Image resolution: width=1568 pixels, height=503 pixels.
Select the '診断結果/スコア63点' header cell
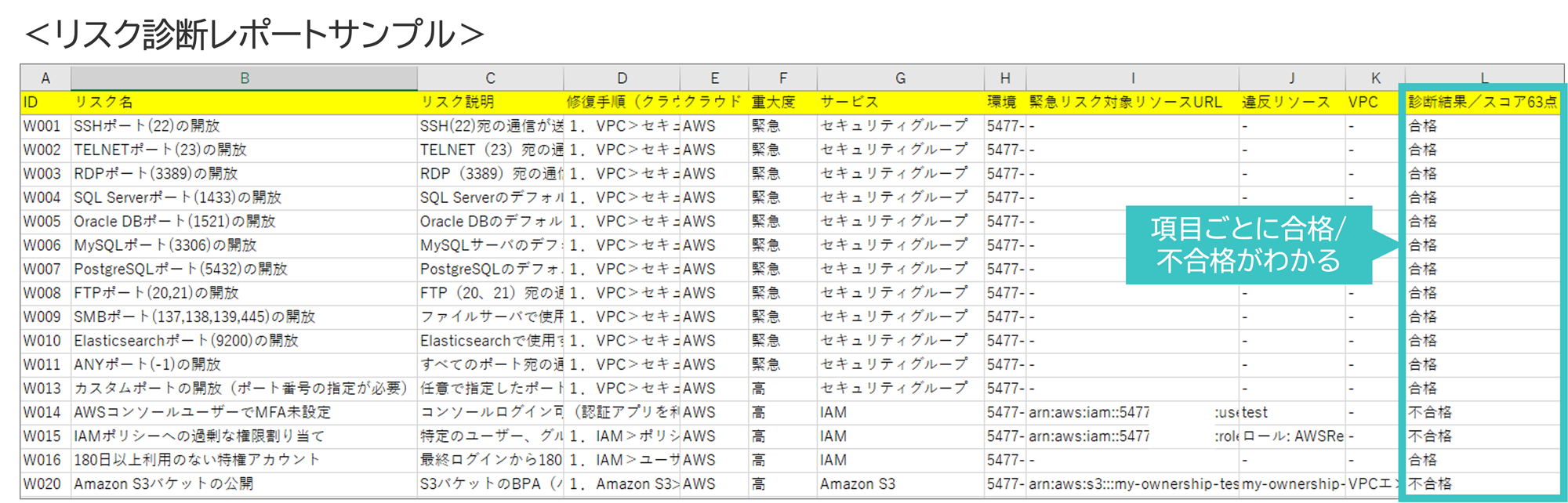[x=1482, y=102]
